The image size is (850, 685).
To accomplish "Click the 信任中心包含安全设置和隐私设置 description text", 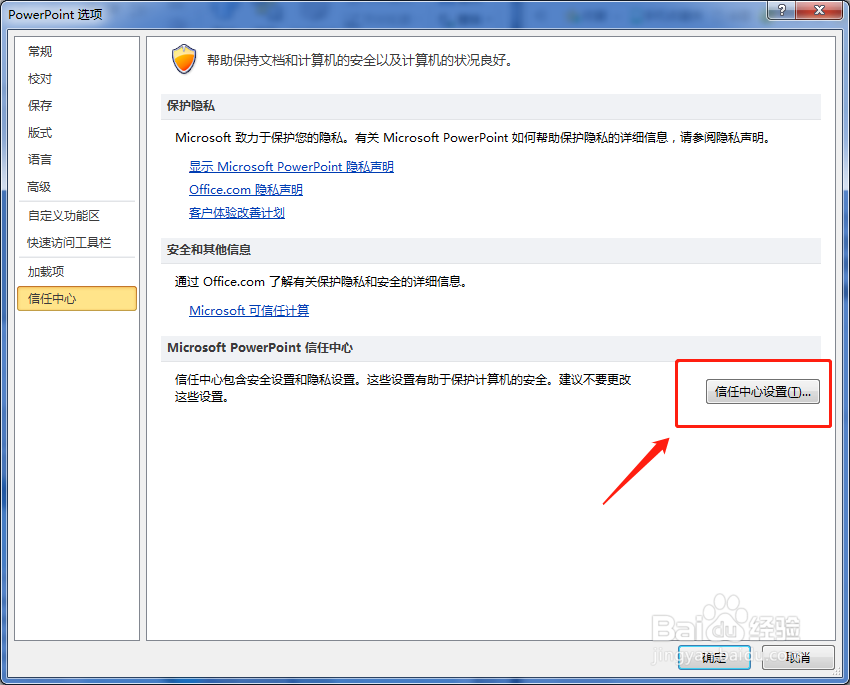I will pos(403,388).
